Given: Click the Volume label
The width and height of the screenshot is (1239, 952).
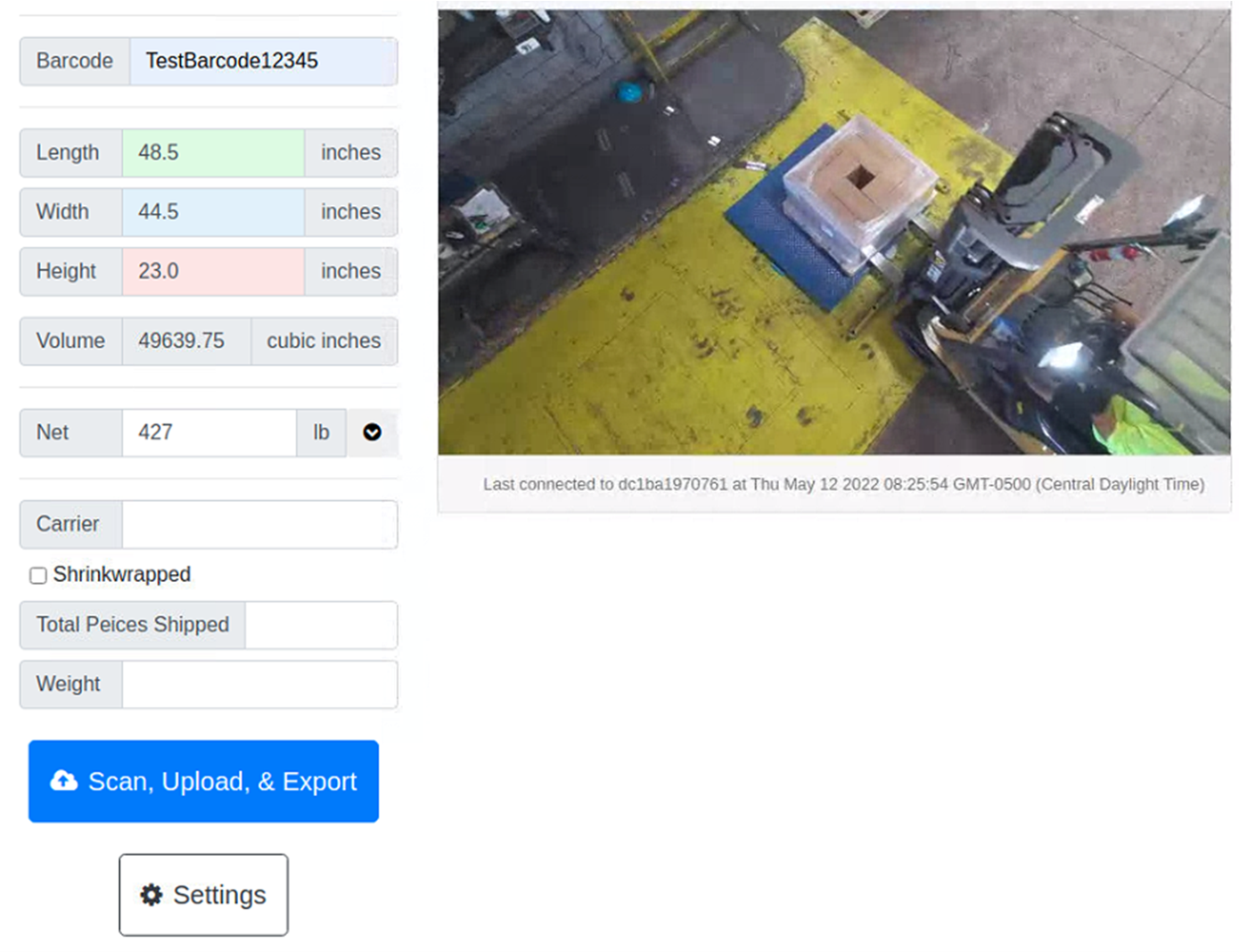Looking at the screenshot, I should (71, 341).
